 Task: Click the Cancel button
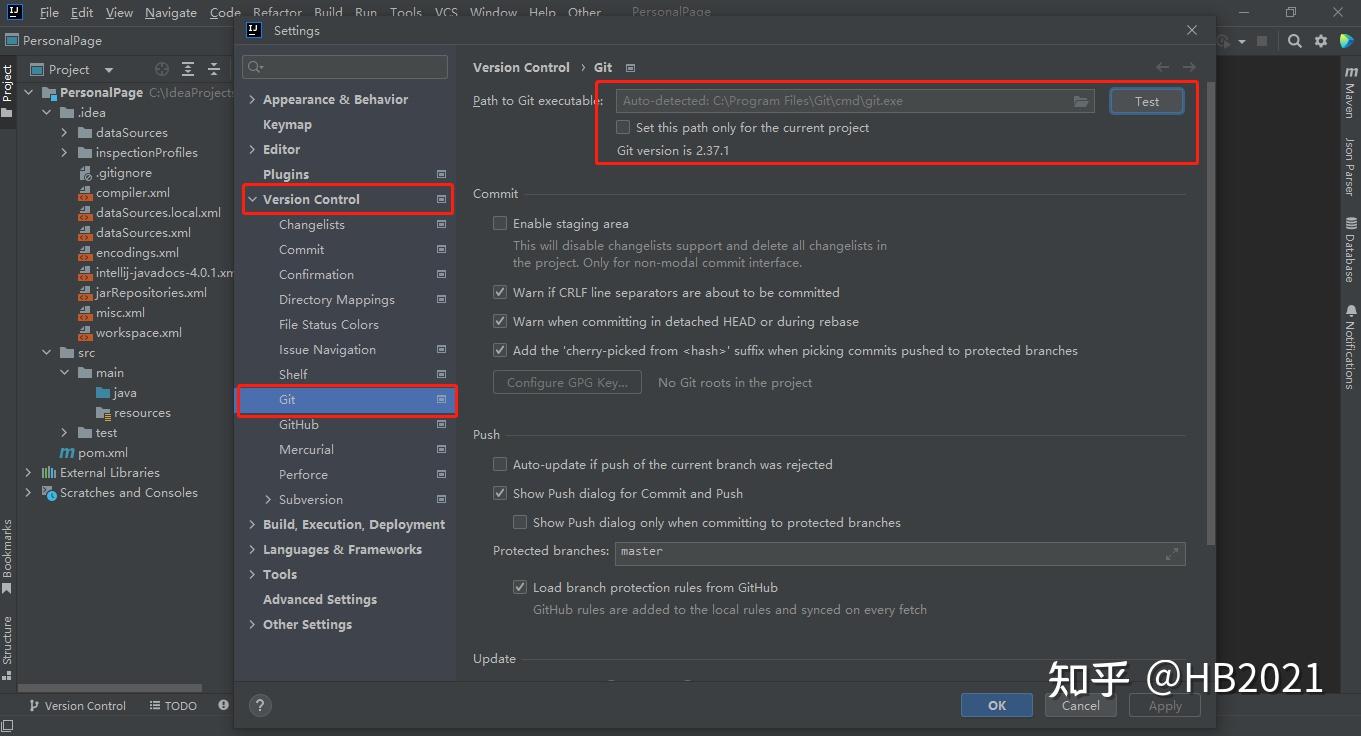(1081, 705)
